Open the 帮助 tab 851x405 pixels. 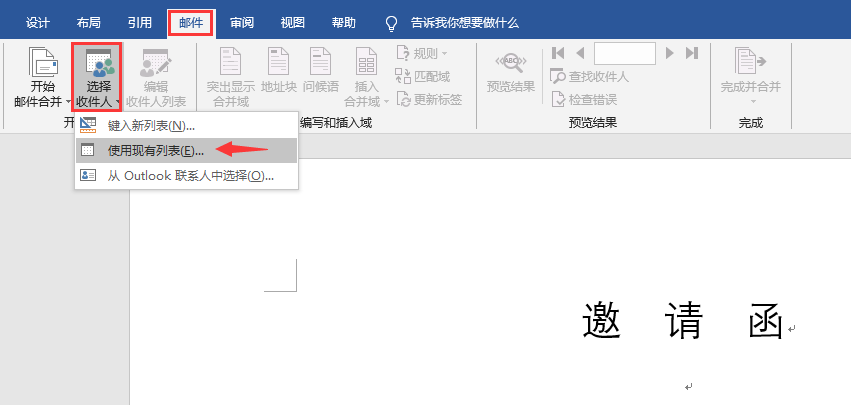point(344,23)
